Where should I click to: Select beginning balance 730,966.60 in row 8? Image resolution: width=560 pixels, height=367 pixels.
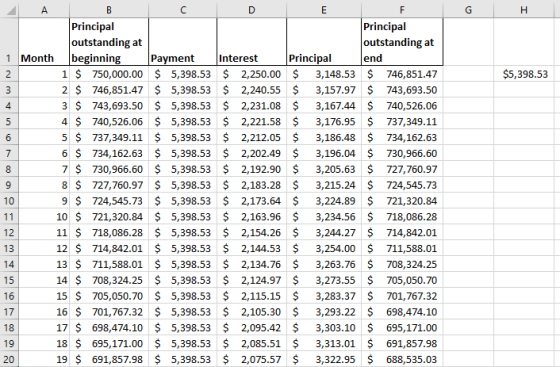pyautogui.click(x=109, y=169)
